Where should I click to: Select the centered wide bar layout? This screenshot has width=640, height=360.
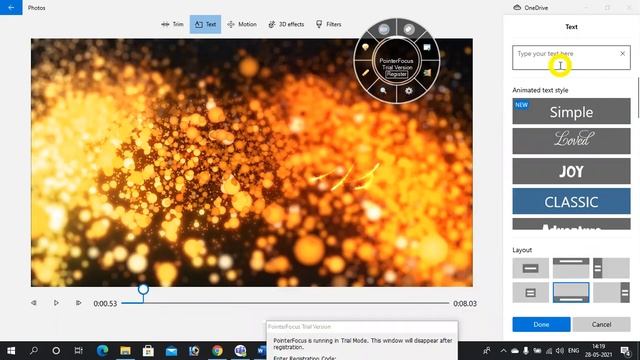coord(531,268)
